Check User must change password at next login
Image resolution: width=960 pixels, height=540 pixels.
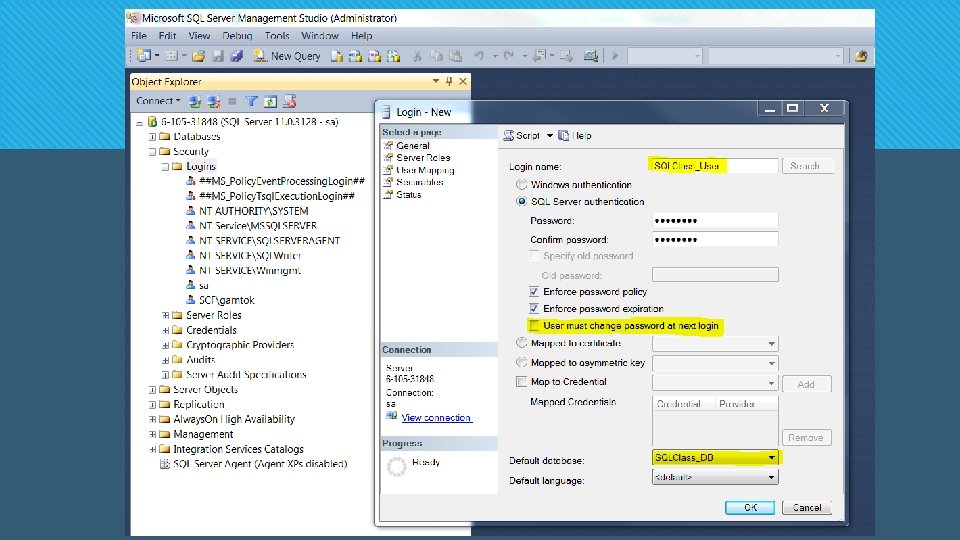534,325
